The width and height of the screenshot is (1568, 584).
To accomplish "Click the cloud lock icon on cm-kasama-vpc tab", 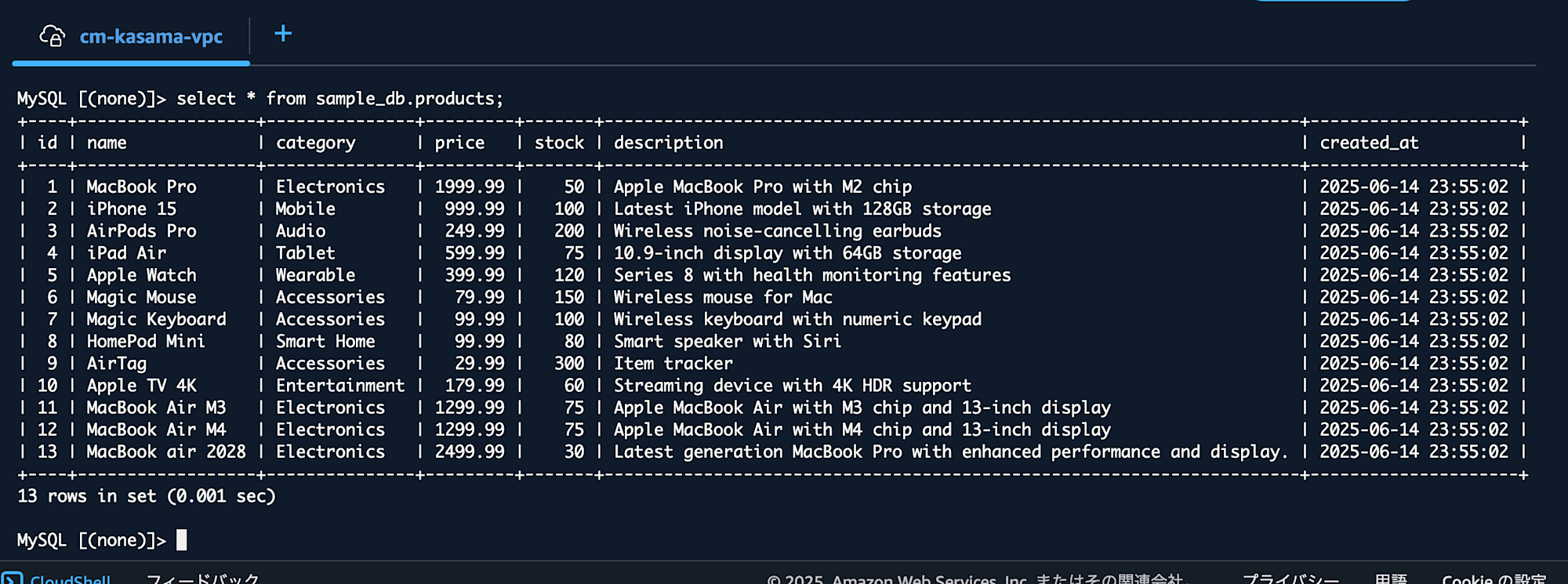I will click(x=53, y=36).
